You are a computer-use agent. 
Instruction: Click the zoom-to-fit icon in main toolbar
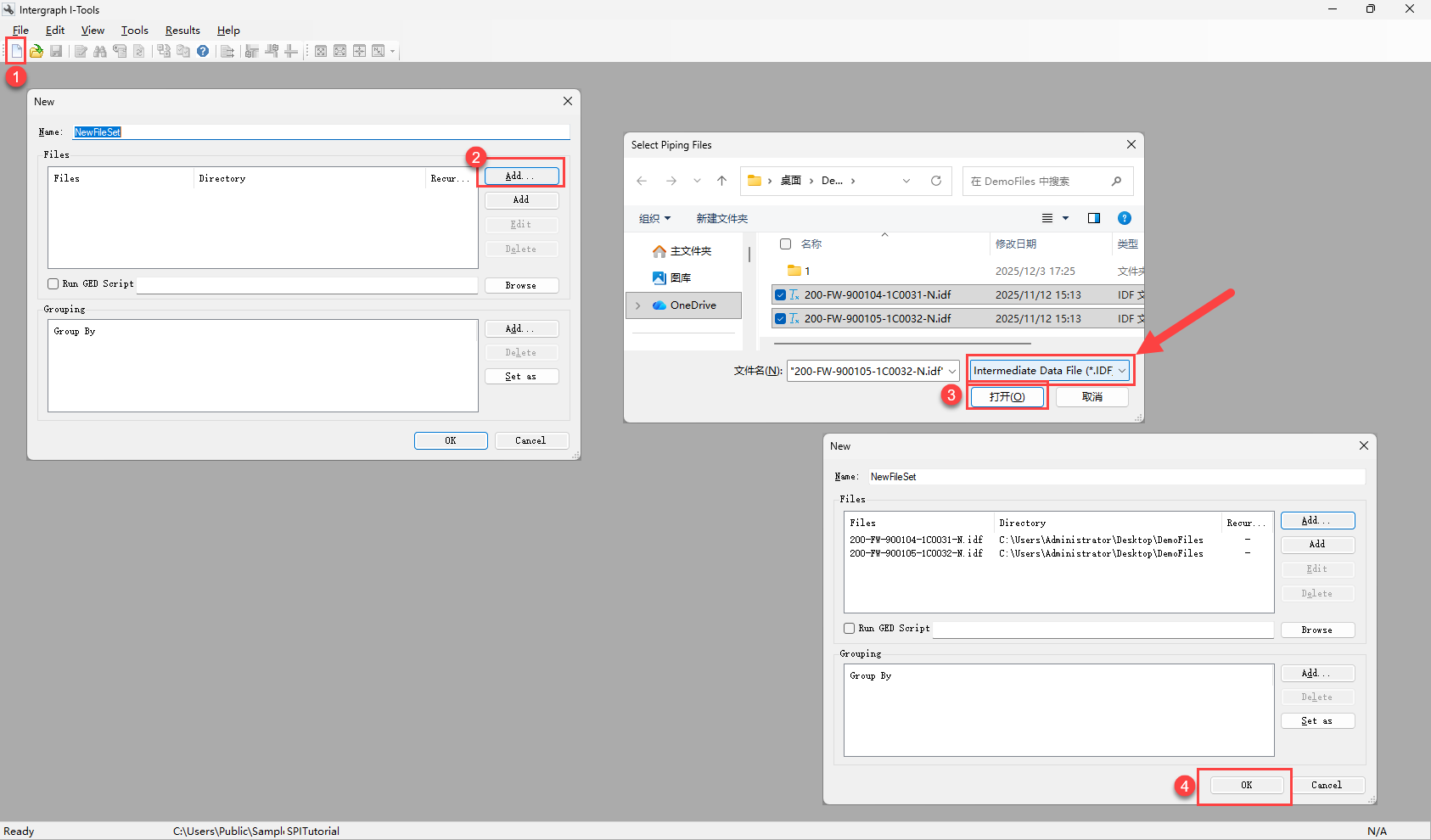point(321,51)
